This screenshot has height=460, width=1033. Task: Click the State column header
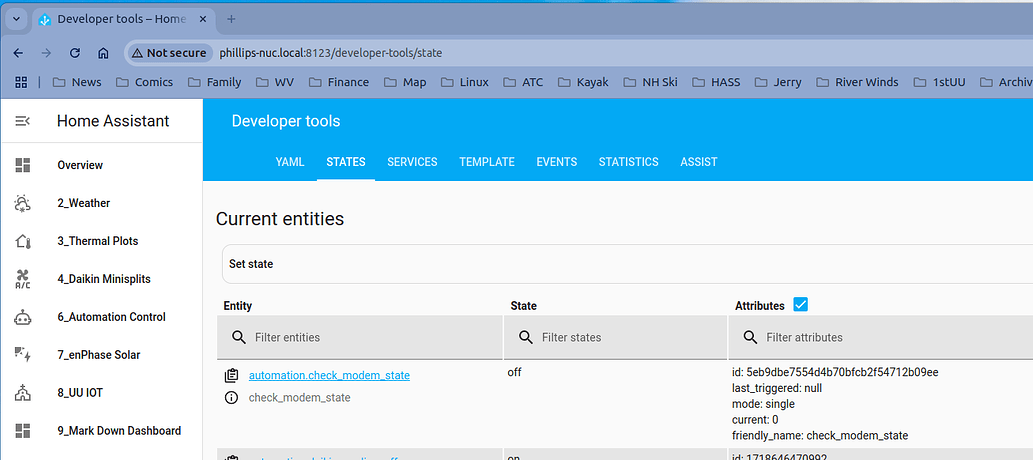click(x=524, y=306)
